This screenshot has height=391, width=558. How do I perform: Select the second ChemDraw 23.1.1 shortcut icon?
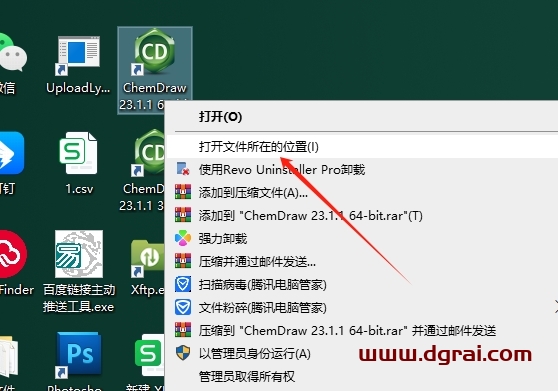149,153
